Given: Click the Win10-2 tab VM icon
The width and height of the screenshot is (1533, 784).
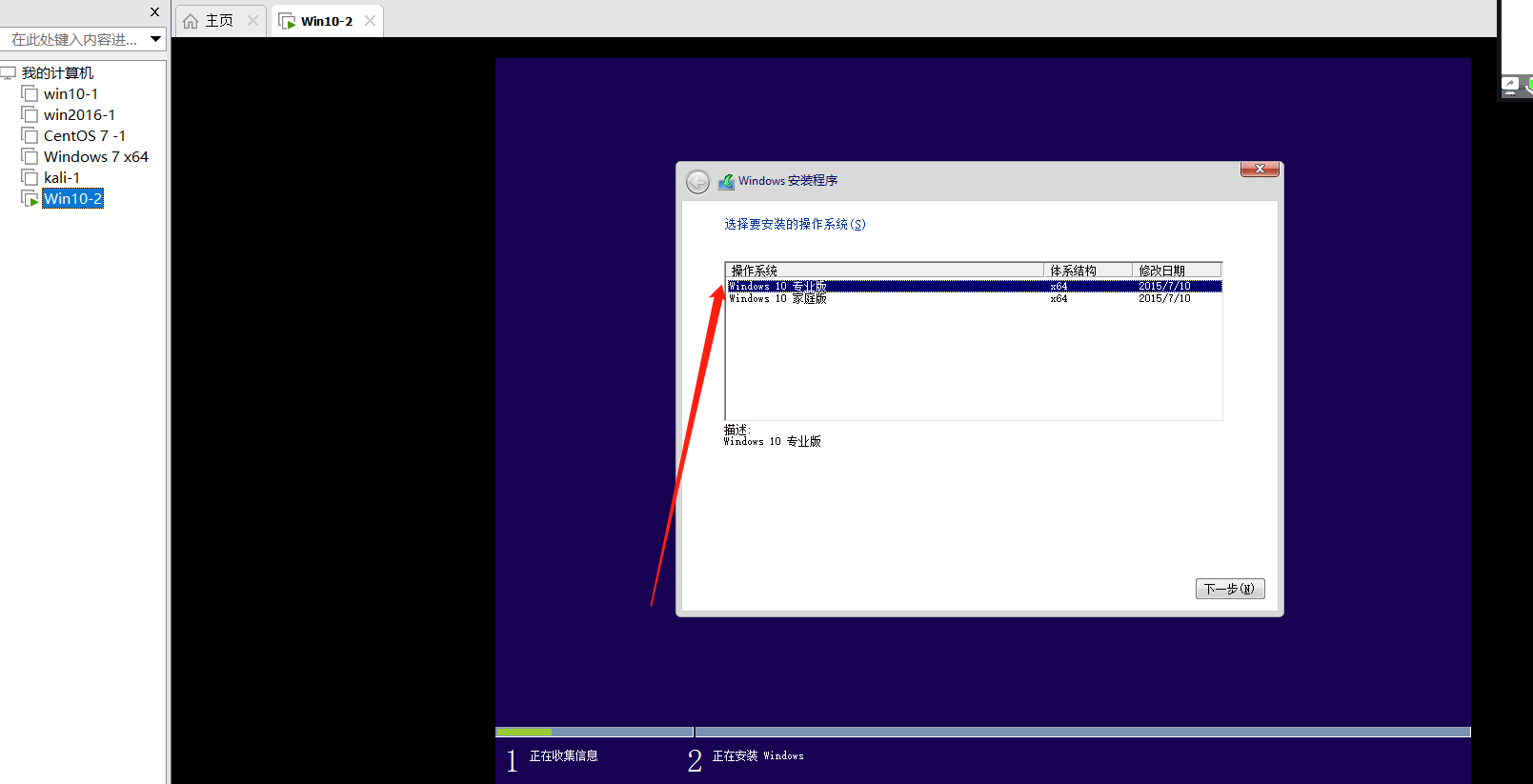Looking at the screenshot, I should click(x=287, y=21).
